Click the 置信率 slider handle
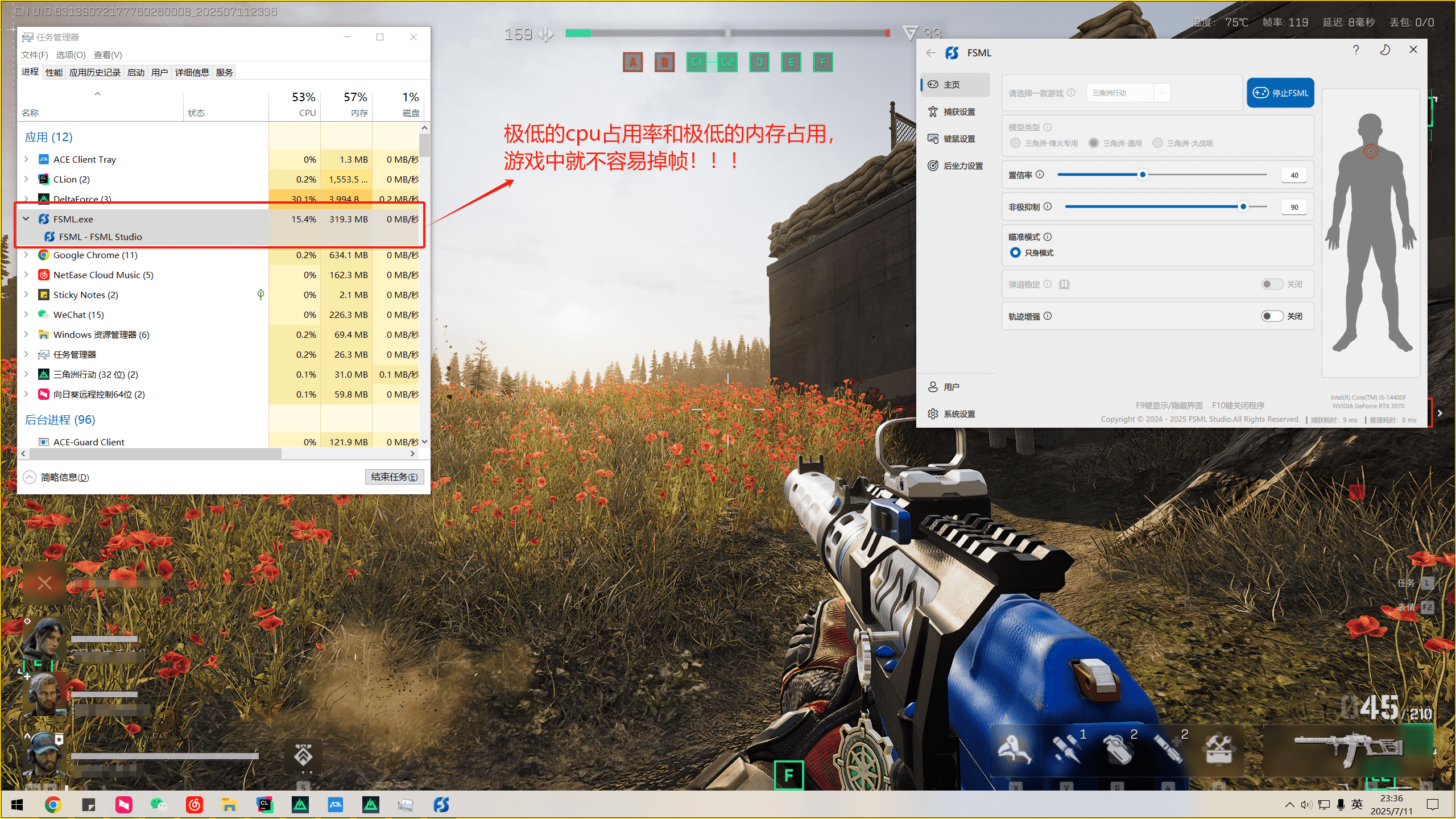Image resolution: width=1456 pixels, height=819 pixels. coord(1143,175)
